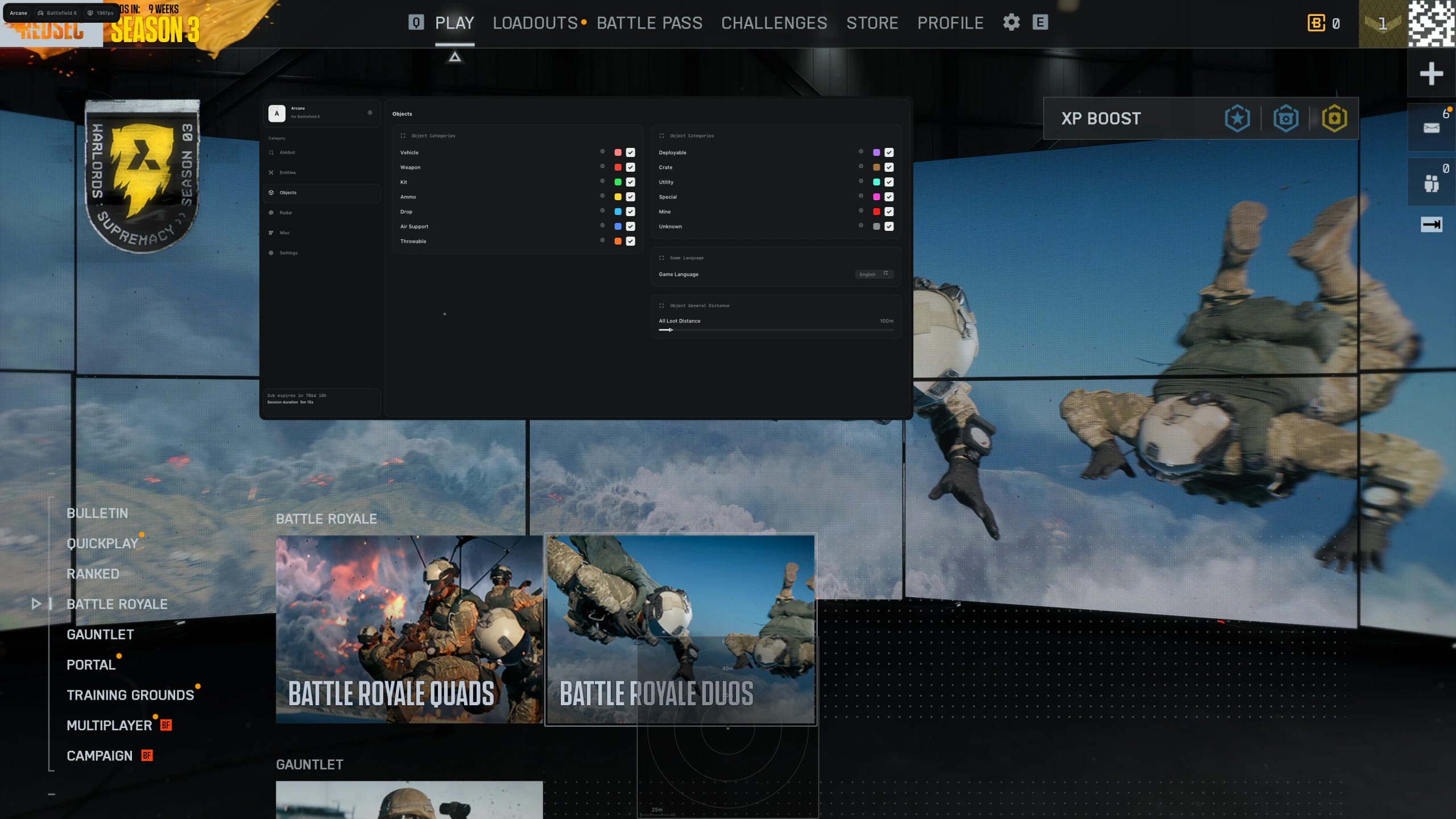The image size is (1456, 819).
Task: Collapse the Game Language section
Action: (x=661, y=258)
